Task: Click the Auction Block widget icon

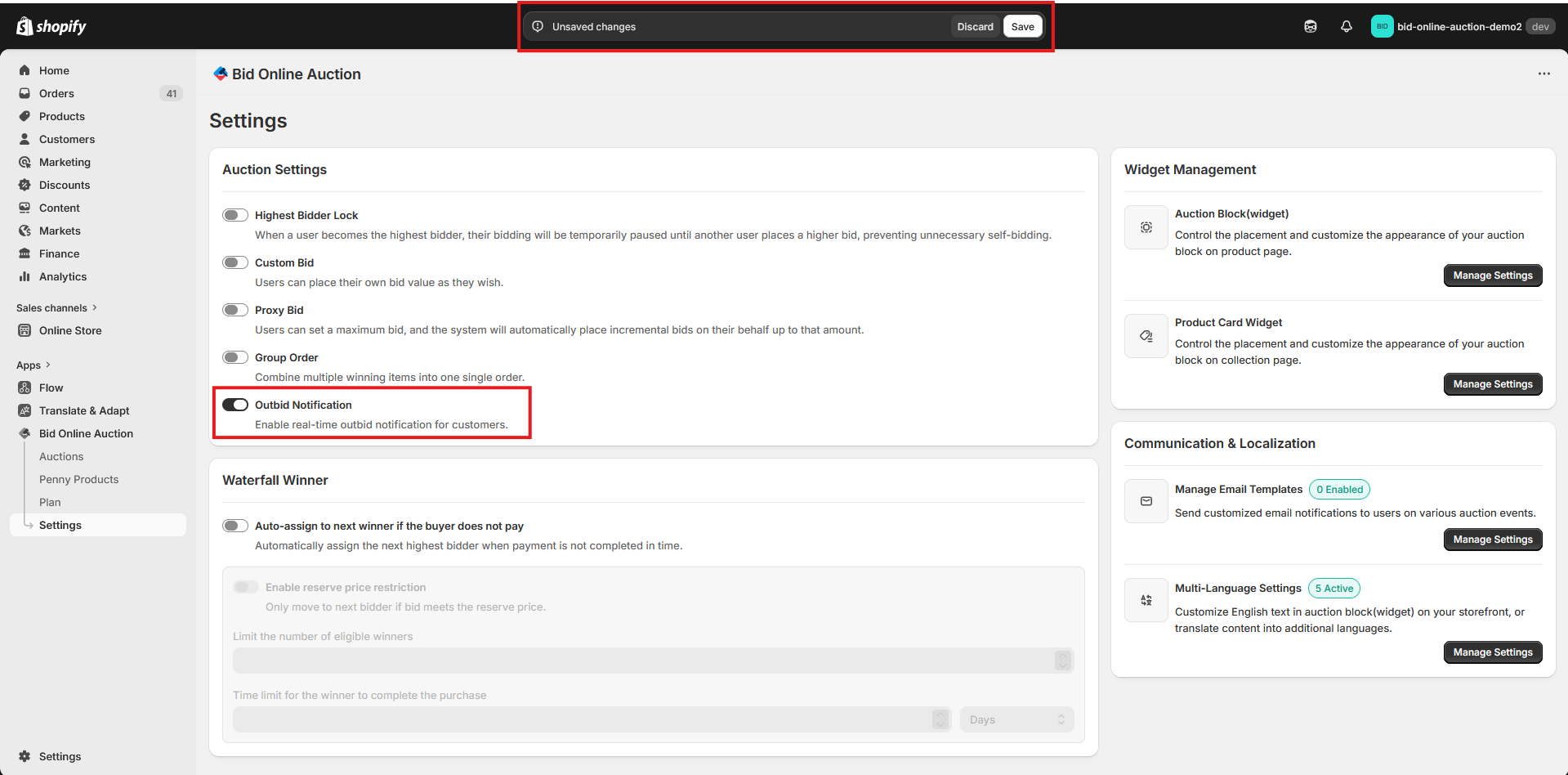Action: [x=1146, y=227]
